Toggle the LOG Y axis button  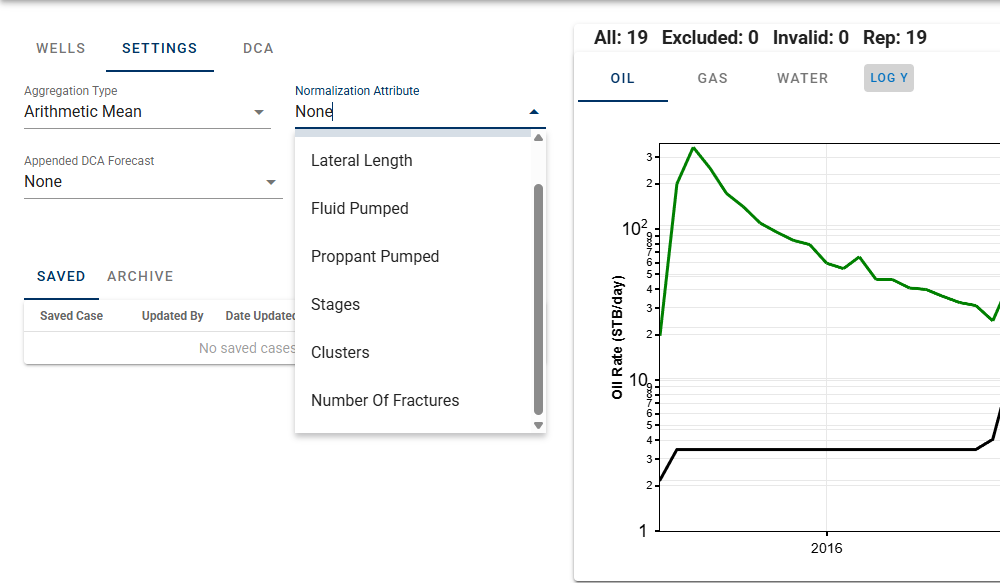point(889,78)
